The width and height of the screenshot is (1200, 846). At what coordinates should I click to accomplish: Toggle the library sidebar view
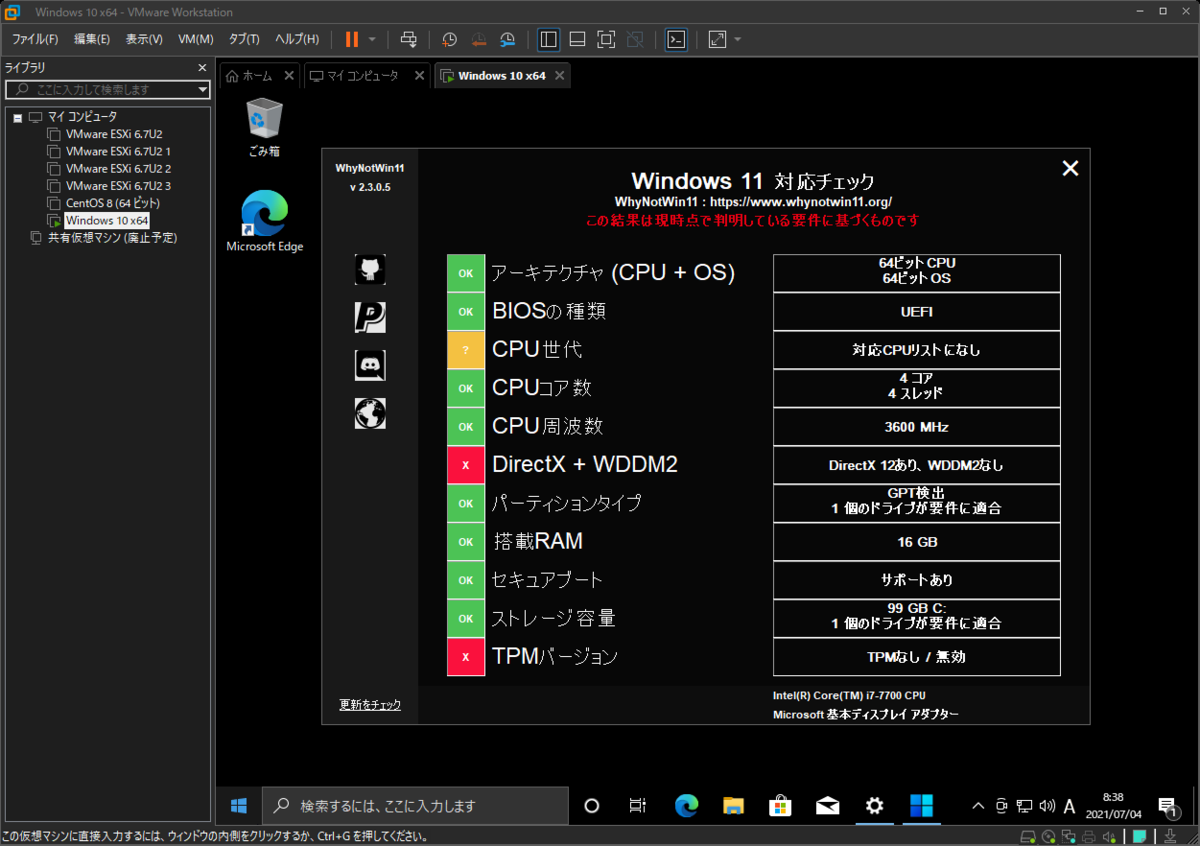[548, 39]
